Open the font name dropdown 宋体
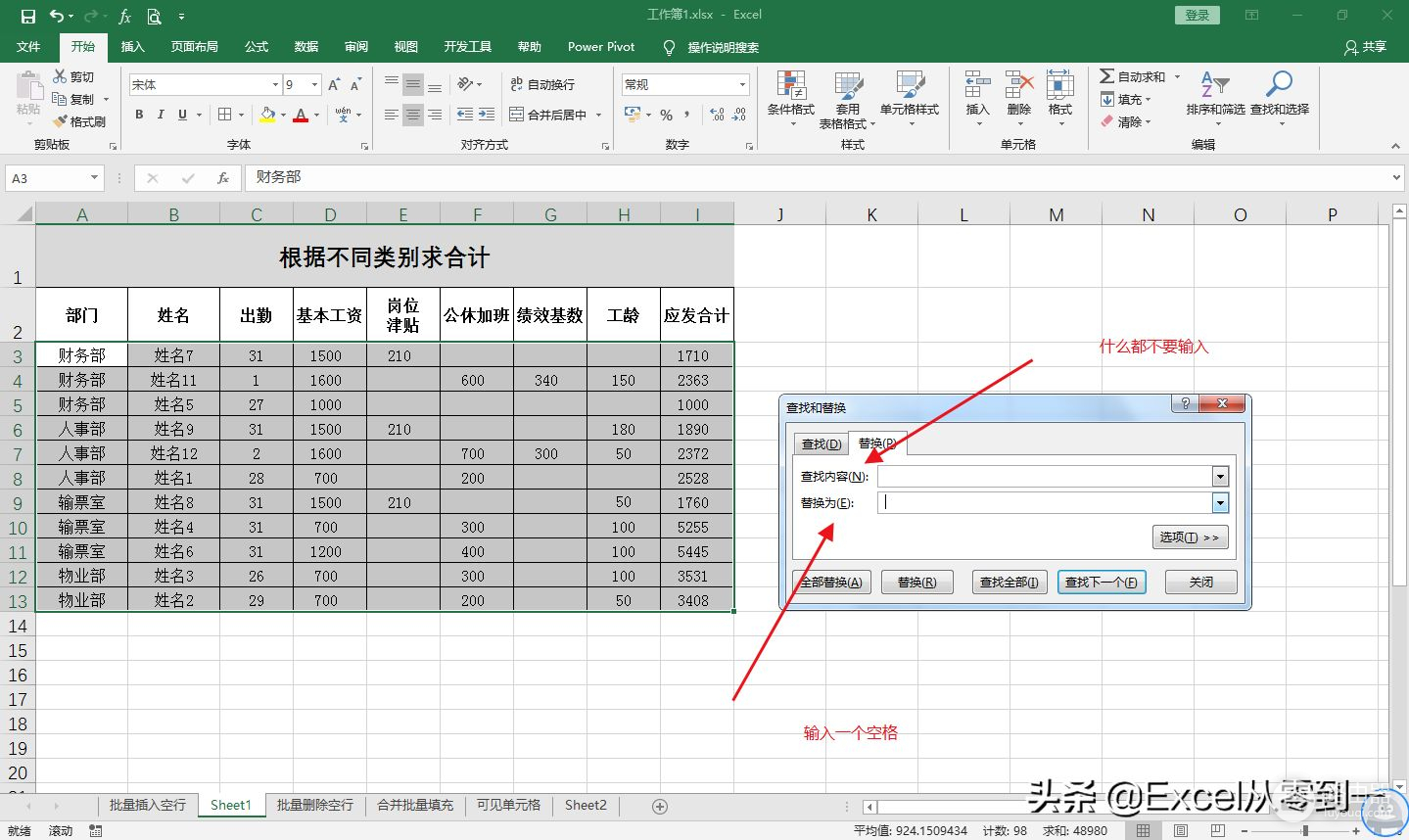 275,85
